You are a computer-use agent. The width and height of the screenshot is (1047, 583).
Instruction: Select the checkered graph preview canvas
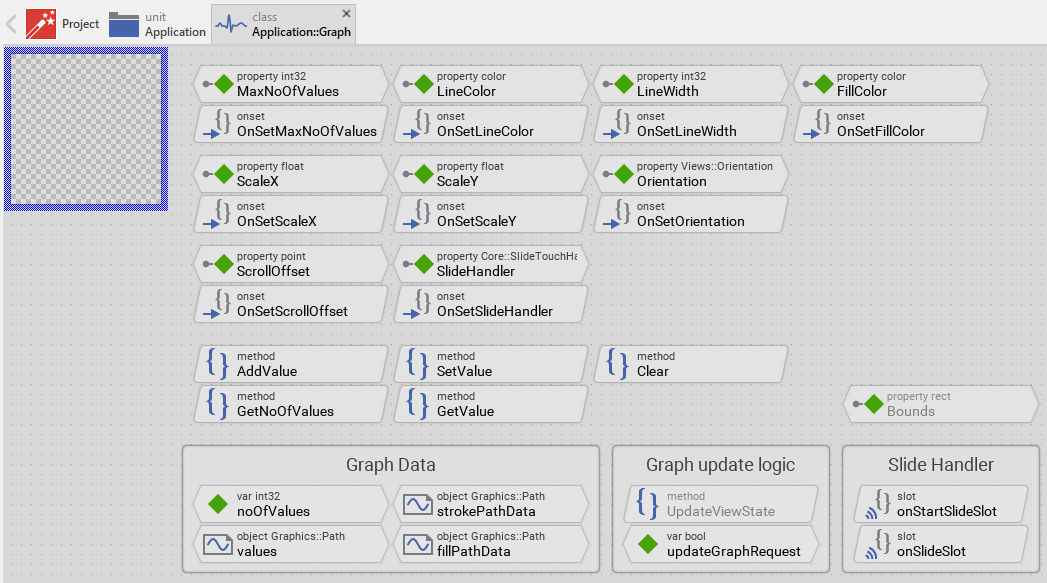85,130
